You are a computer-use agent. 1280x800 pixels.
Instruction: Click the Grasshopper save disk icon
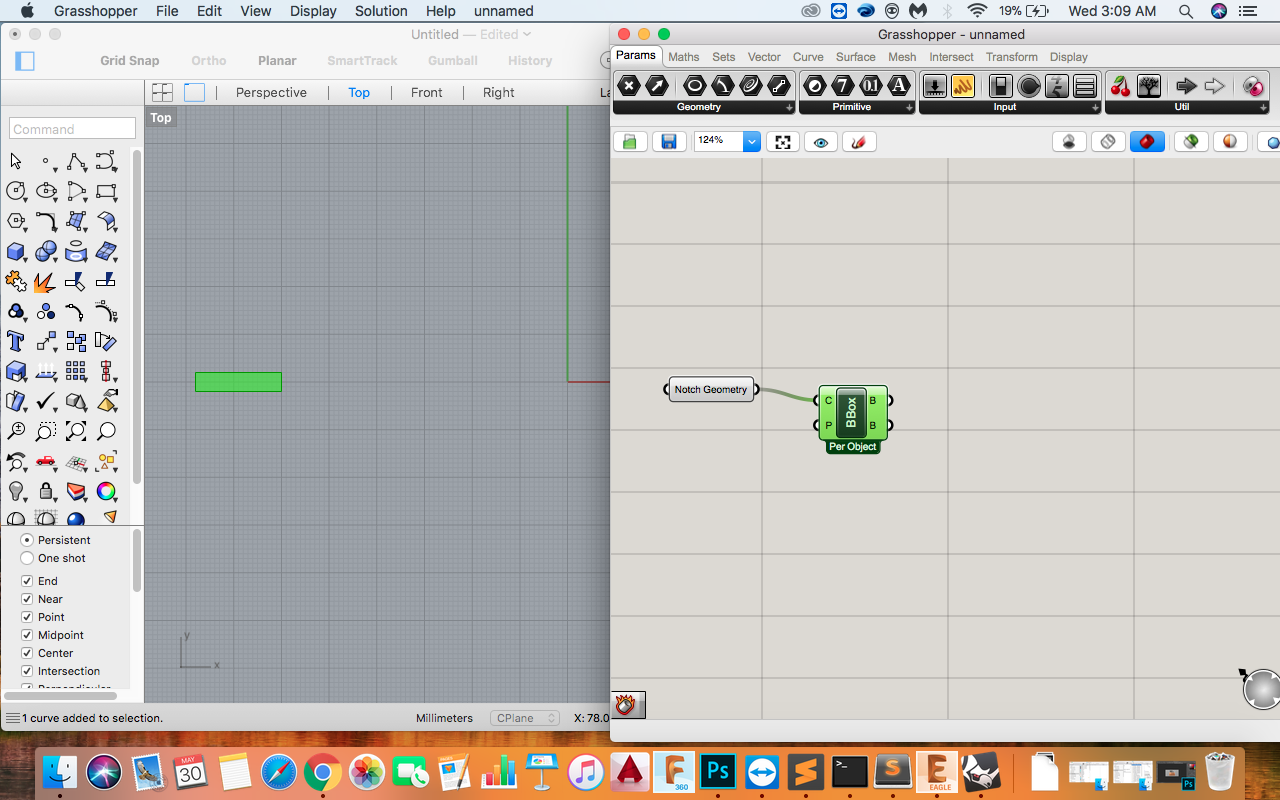669,142
